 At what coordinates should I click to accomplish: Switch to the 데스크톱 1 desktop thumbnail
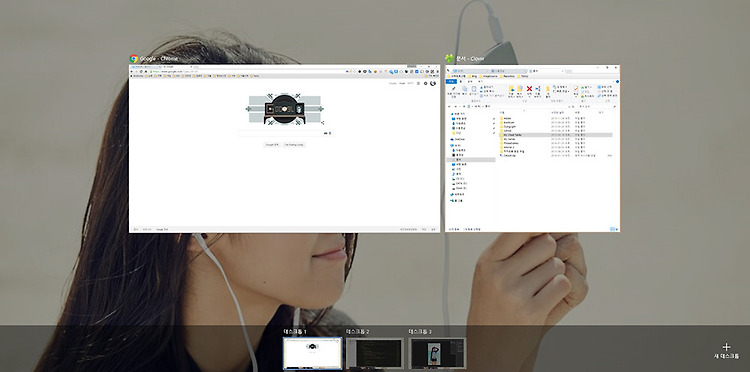coord(312,353)
